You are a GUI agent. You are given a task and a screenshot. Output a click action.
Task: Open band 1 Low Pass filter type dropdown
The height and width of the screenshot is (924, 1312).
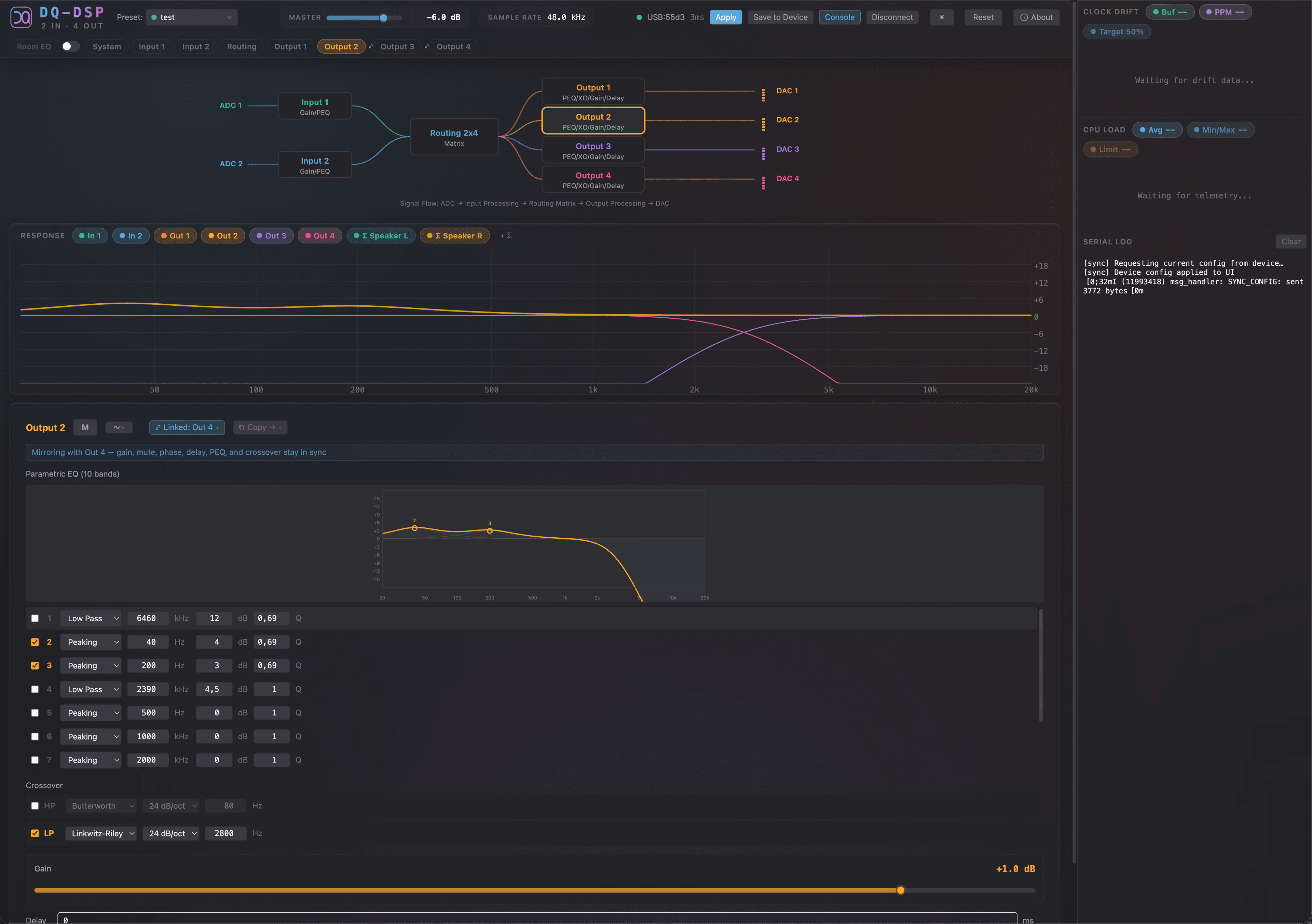tap(91, 618)
